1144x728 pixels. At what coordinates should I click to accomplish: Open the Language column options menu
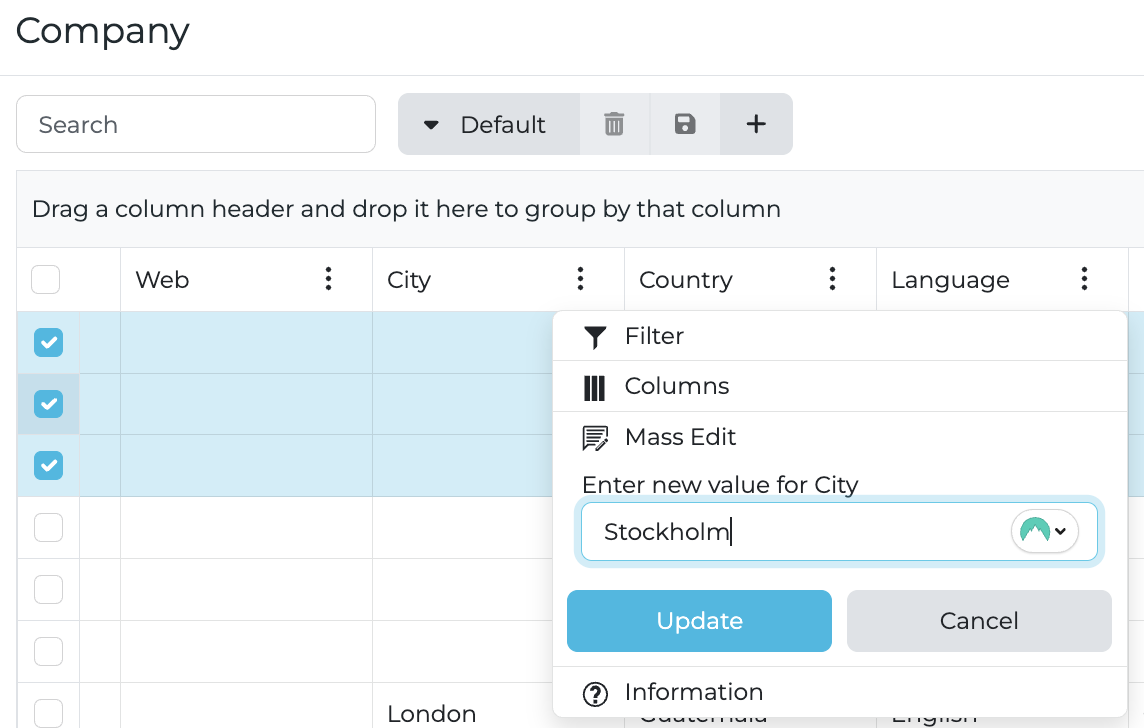tap(1084, 280)
